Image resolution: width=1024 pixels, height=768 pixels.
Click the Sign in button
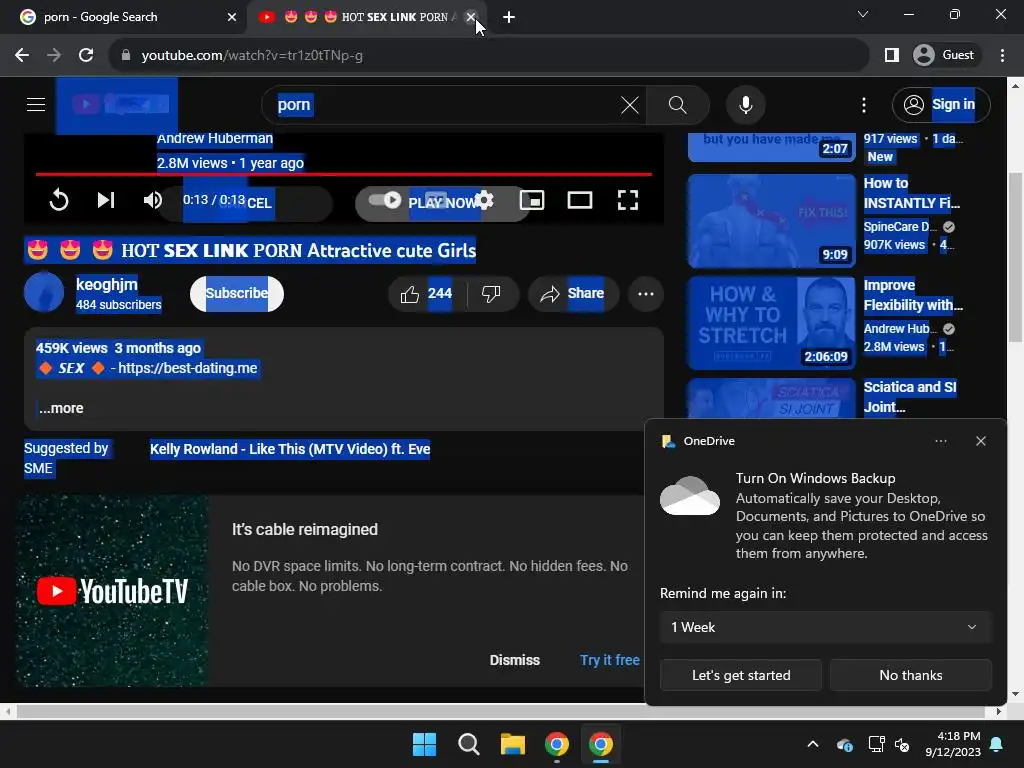tap(941, 104)
